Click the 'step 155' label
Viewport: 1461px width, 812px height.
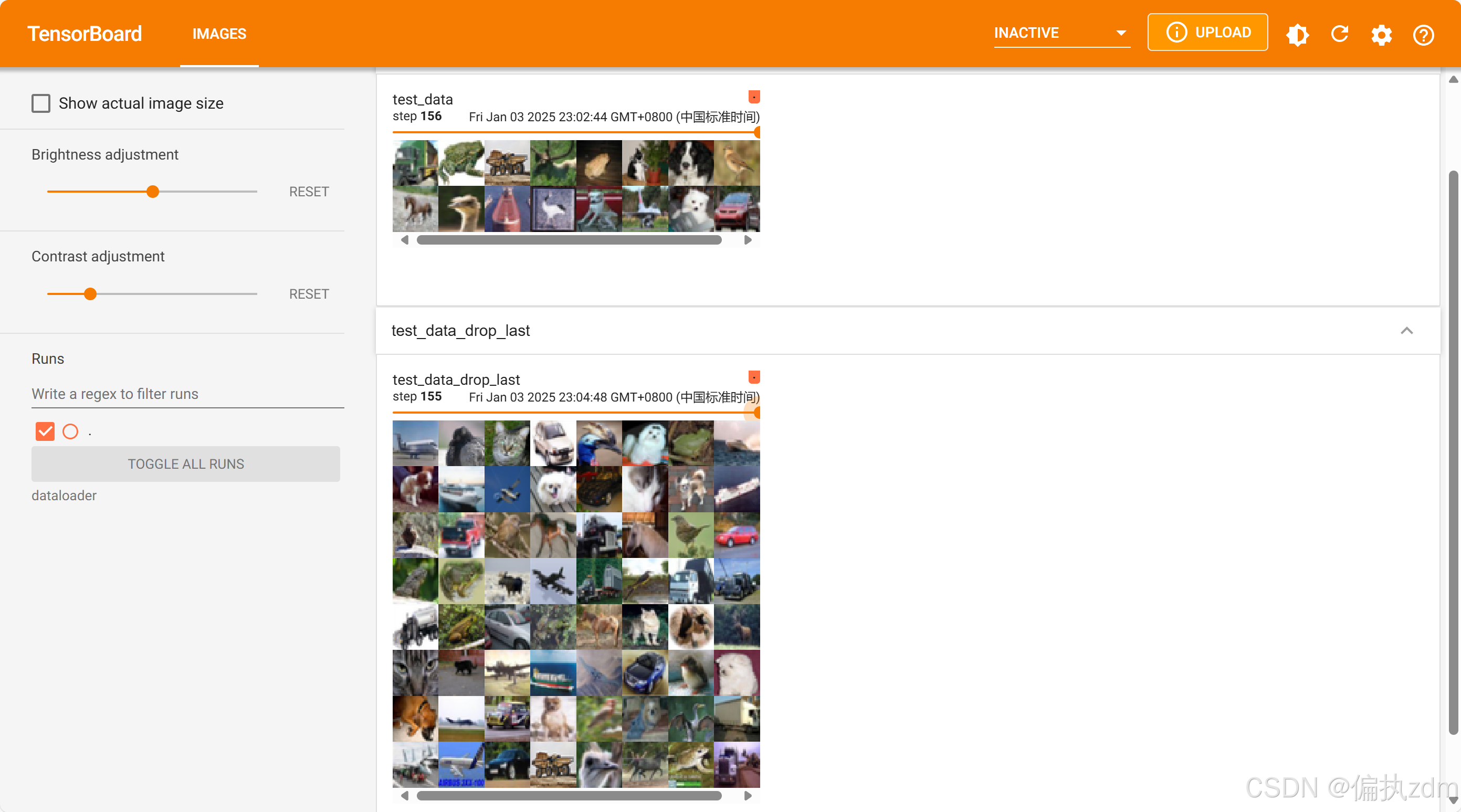(417, 396)
